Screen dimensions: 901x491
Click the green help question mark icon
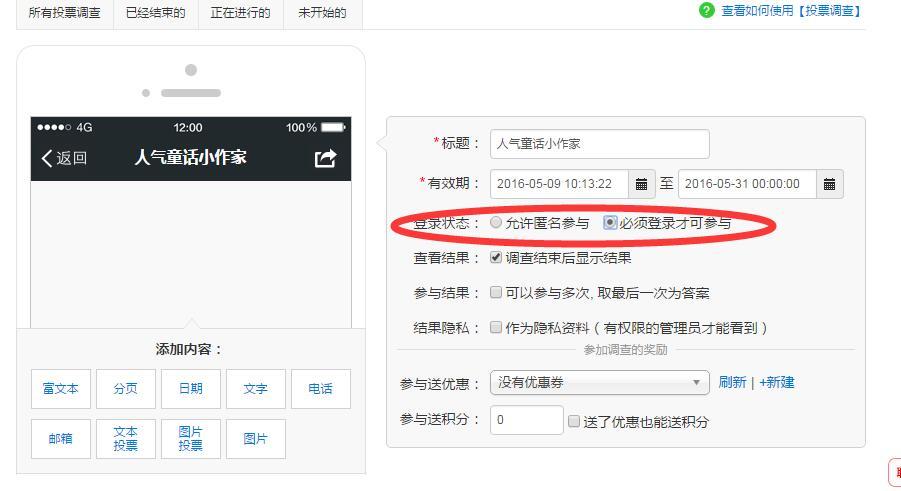pos(706,10)
